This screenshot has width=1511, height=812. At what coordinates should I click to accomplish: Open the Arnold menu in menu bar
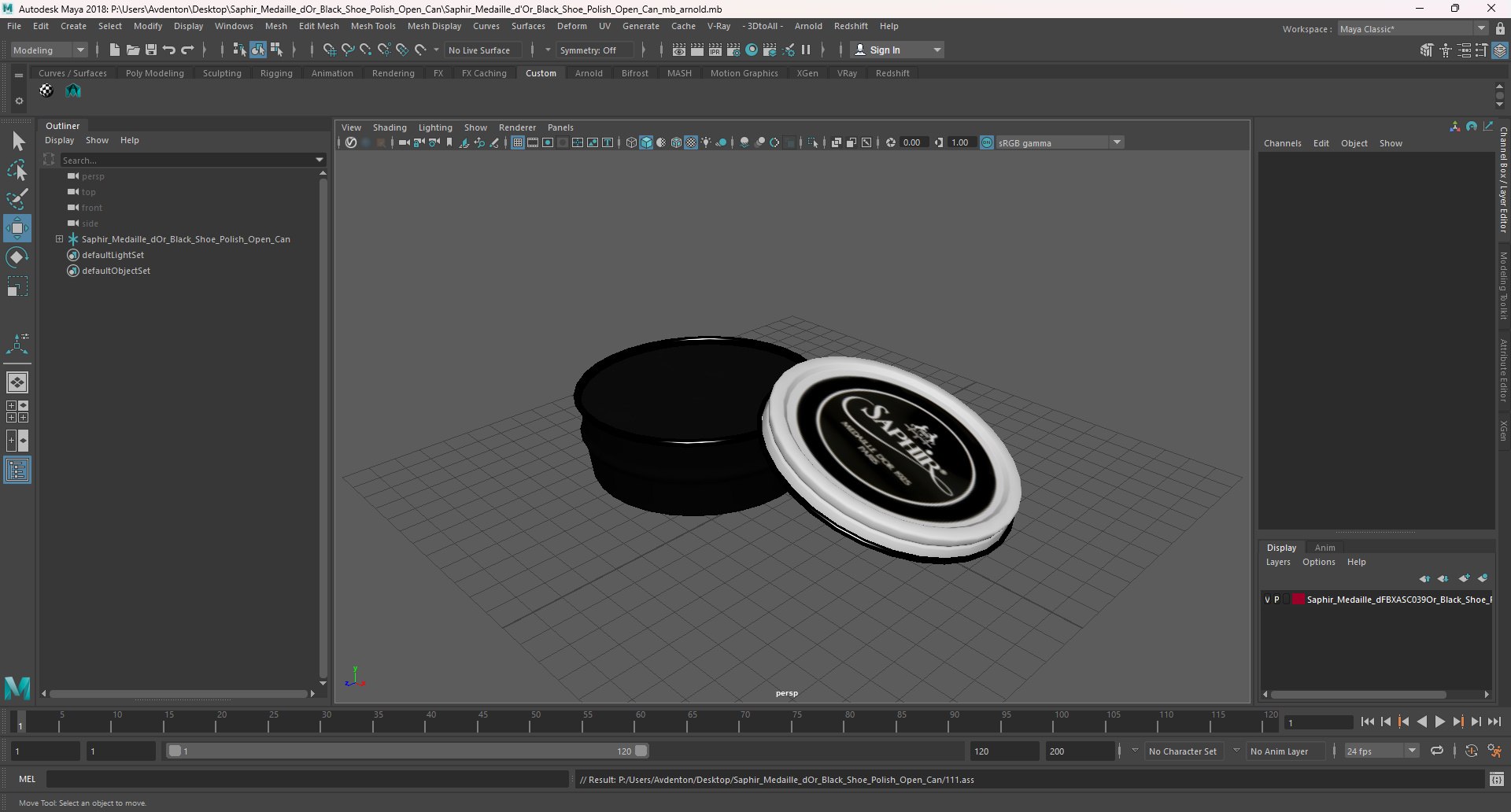(808, 26)
